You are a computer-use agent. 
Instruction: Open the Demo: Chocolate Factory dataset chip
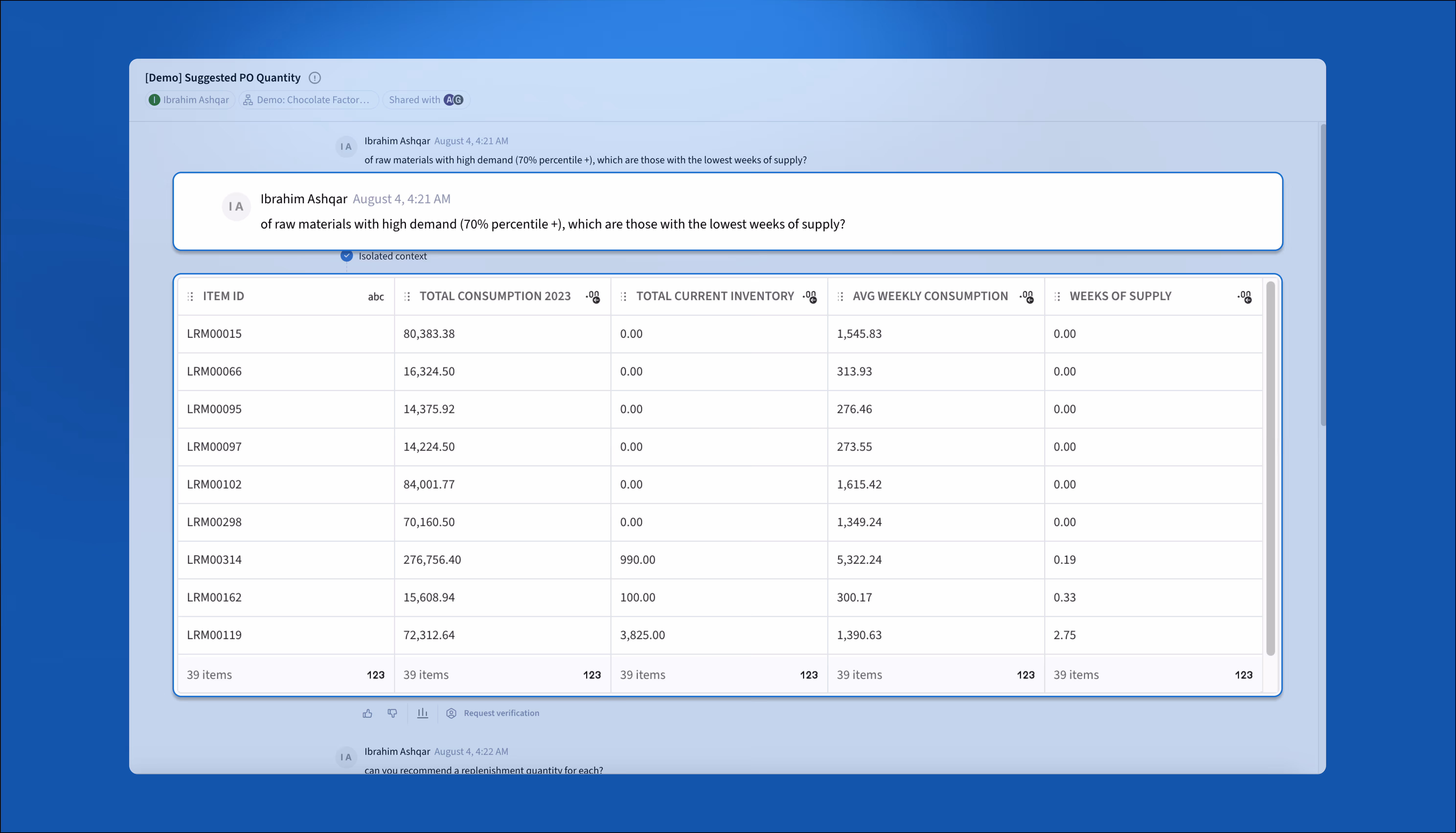[x=308, y=100]
